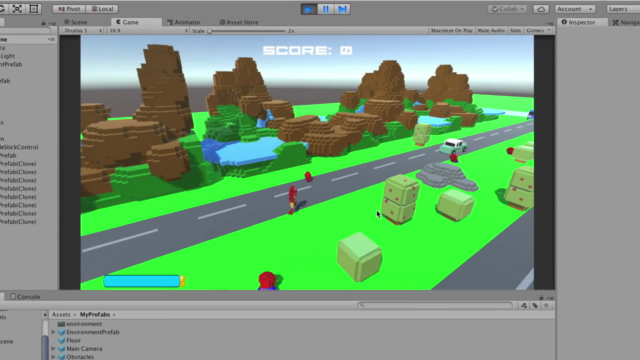Open the Display 1 dropdown
The height and width of the screenshot is (360, 640).
pyautogui.click(x=83, y=31)
